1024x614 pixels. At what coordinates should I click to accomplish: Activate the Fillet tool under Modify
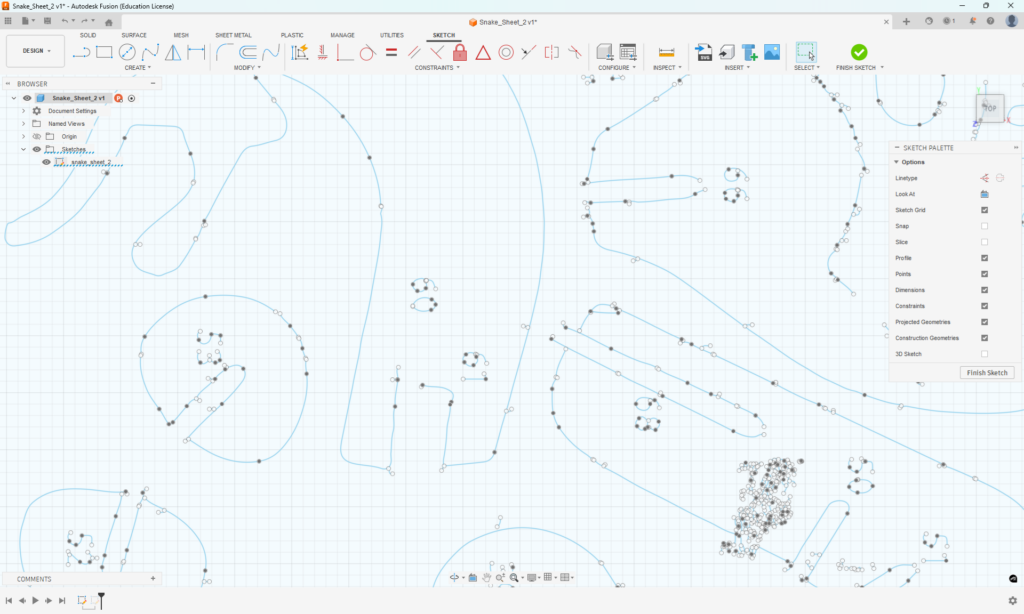(x=221, y=53)
